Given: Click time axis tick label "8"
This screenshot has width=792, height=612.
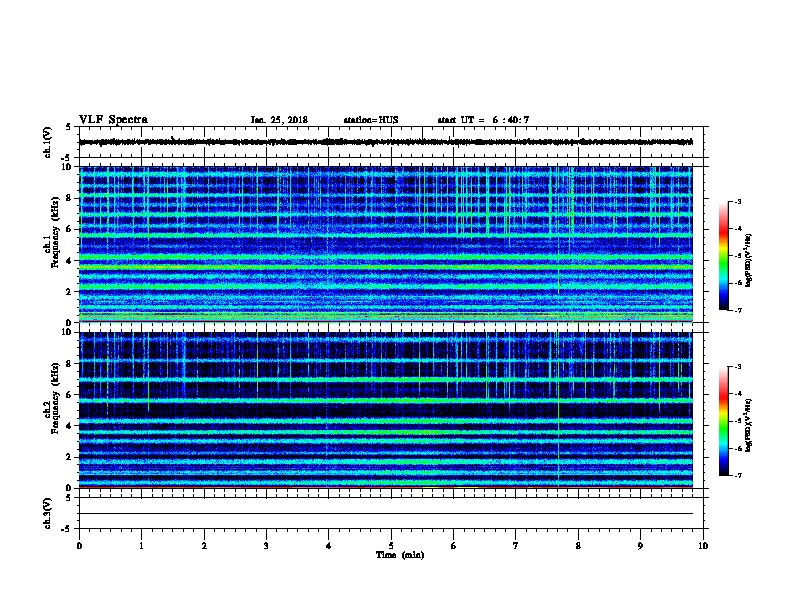Looking at the screenshot, I should click(578, 546).
